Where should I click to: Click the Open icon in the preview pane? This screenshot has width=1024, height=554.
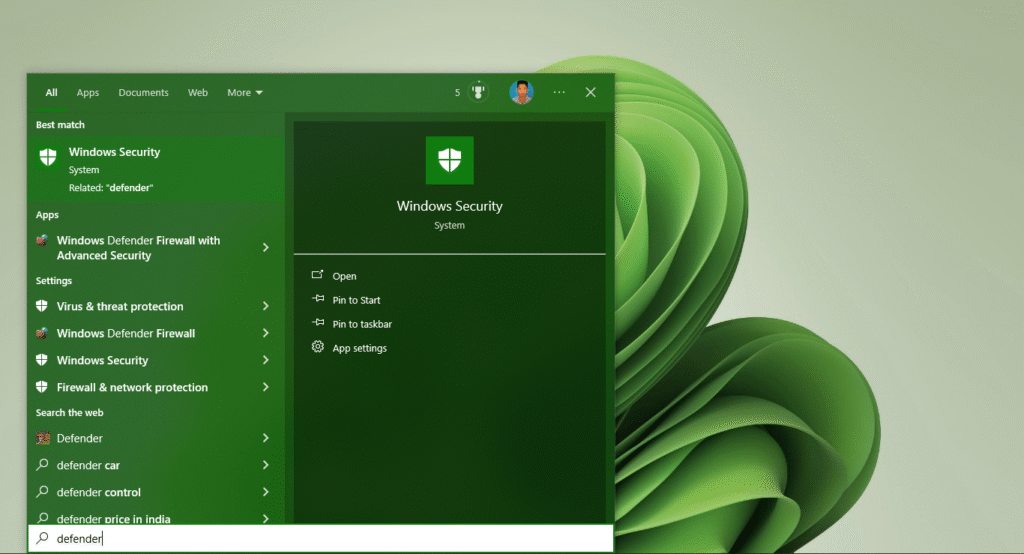(x=317, y=275)
